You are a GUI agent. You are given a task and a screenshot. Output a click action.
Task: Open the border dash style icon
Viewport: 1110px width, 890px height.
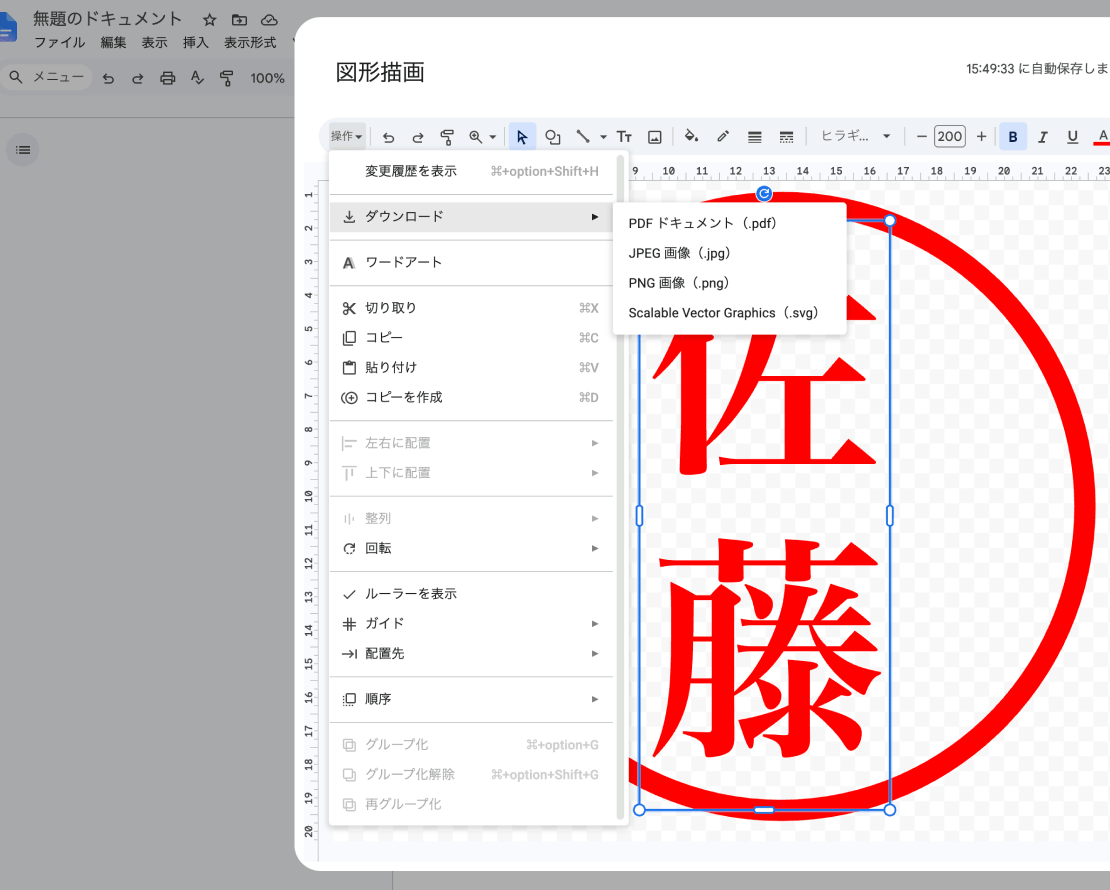coord(786,137)
